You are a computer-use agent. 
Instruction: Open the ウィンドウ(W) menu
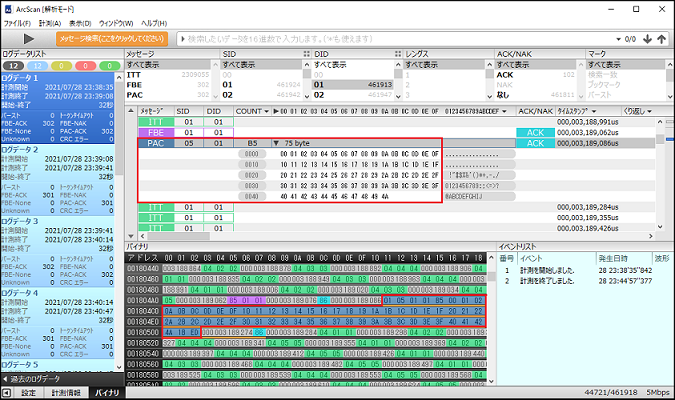tap(116, 23)
